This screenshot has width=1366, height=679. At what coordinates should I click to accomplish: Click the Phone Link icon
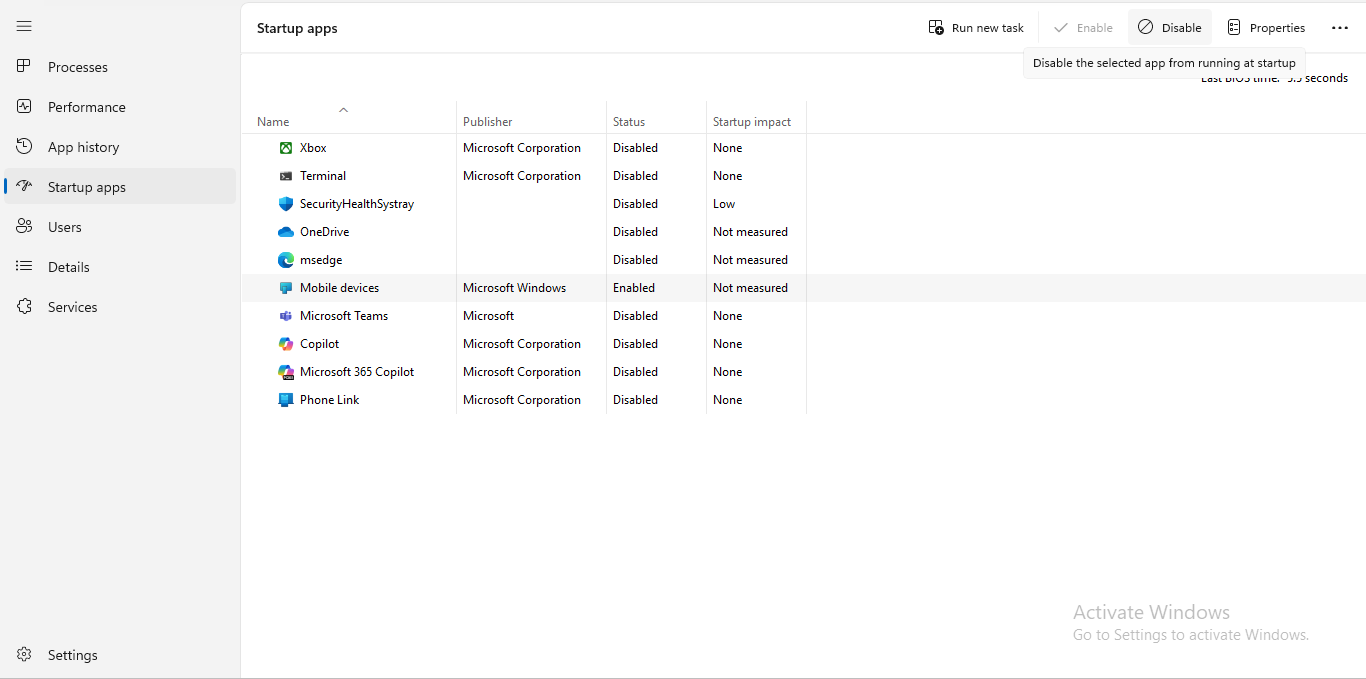286,400
